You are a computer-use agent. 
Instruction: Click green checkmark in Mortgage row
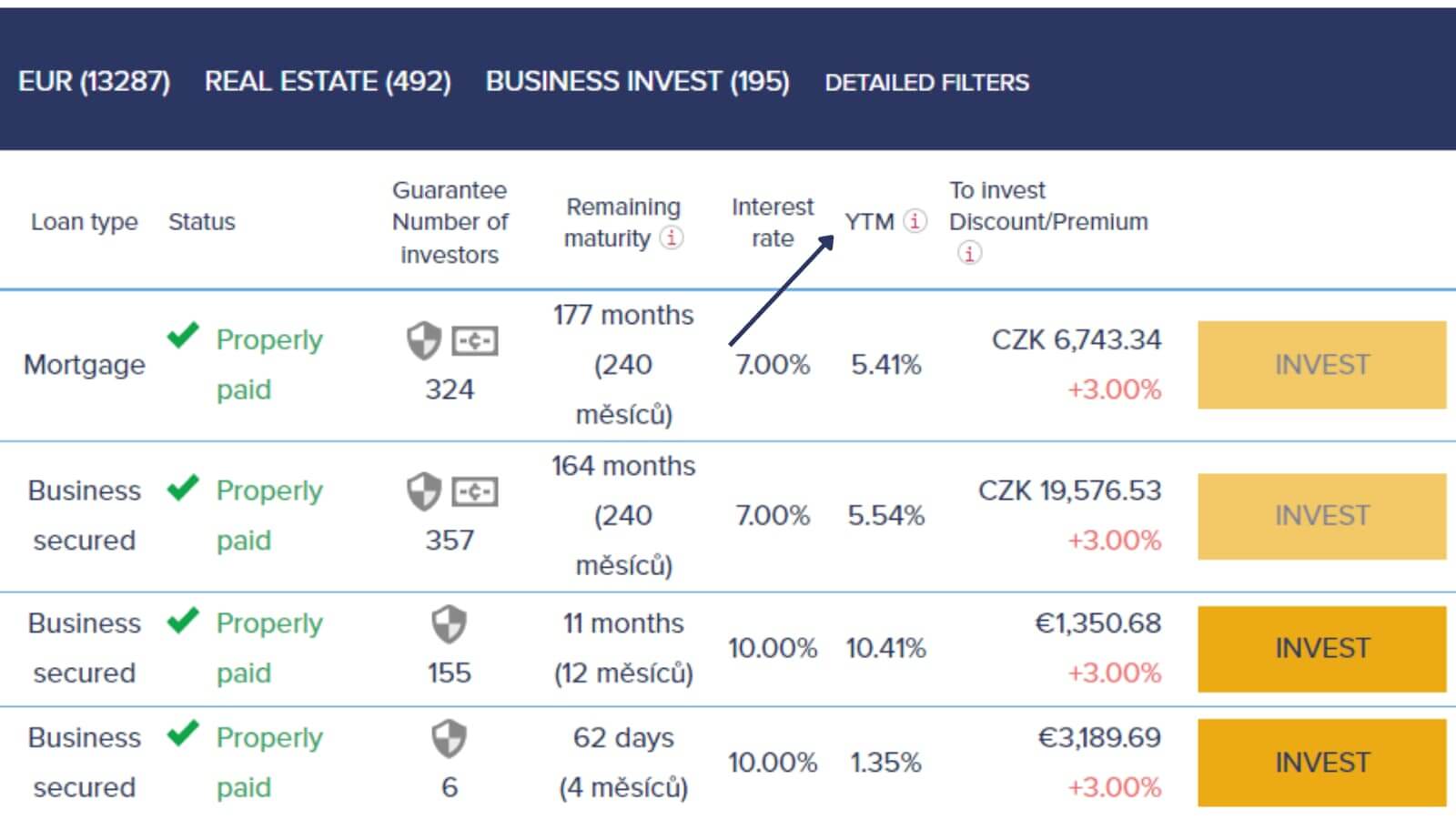(x=183, y=336)
